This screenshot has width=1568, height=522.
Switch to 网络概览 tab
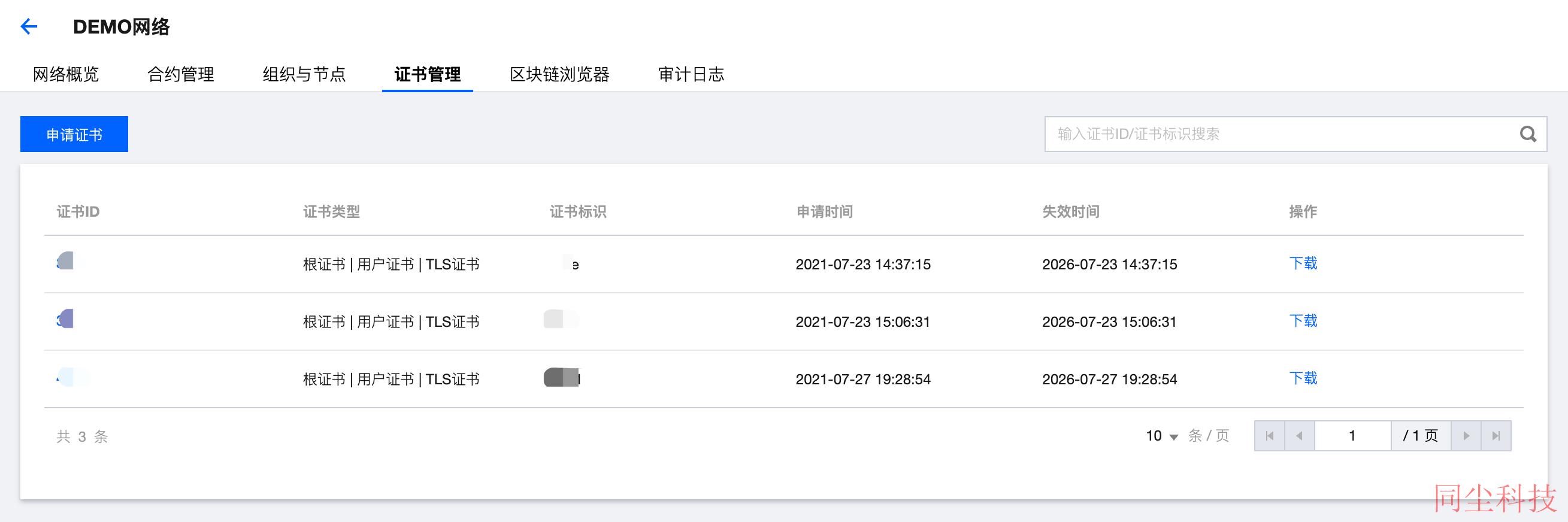point(66,74)
